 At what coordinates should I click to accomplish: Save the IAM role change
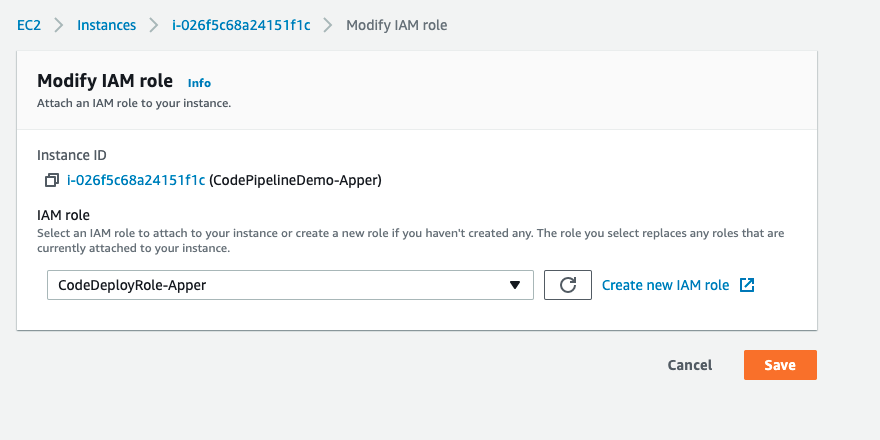780,365
